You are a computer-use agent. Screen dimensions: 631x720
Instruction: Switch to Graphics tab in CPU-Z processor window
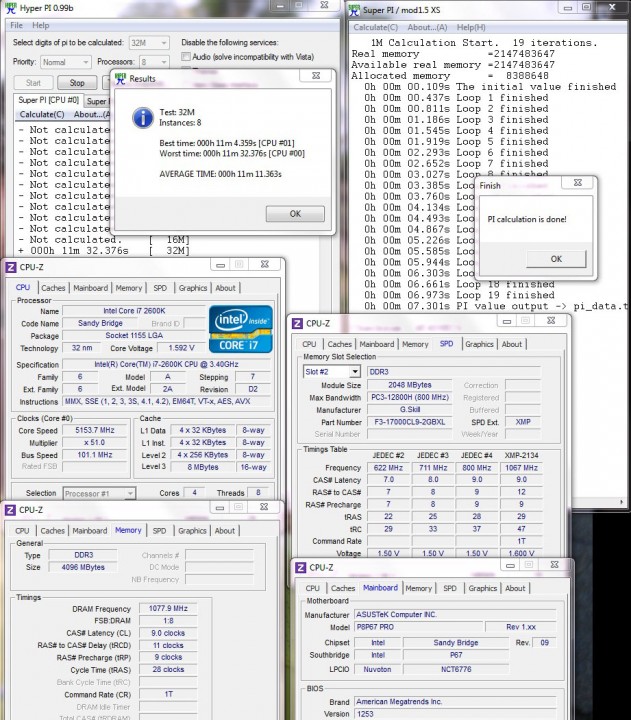193,288
